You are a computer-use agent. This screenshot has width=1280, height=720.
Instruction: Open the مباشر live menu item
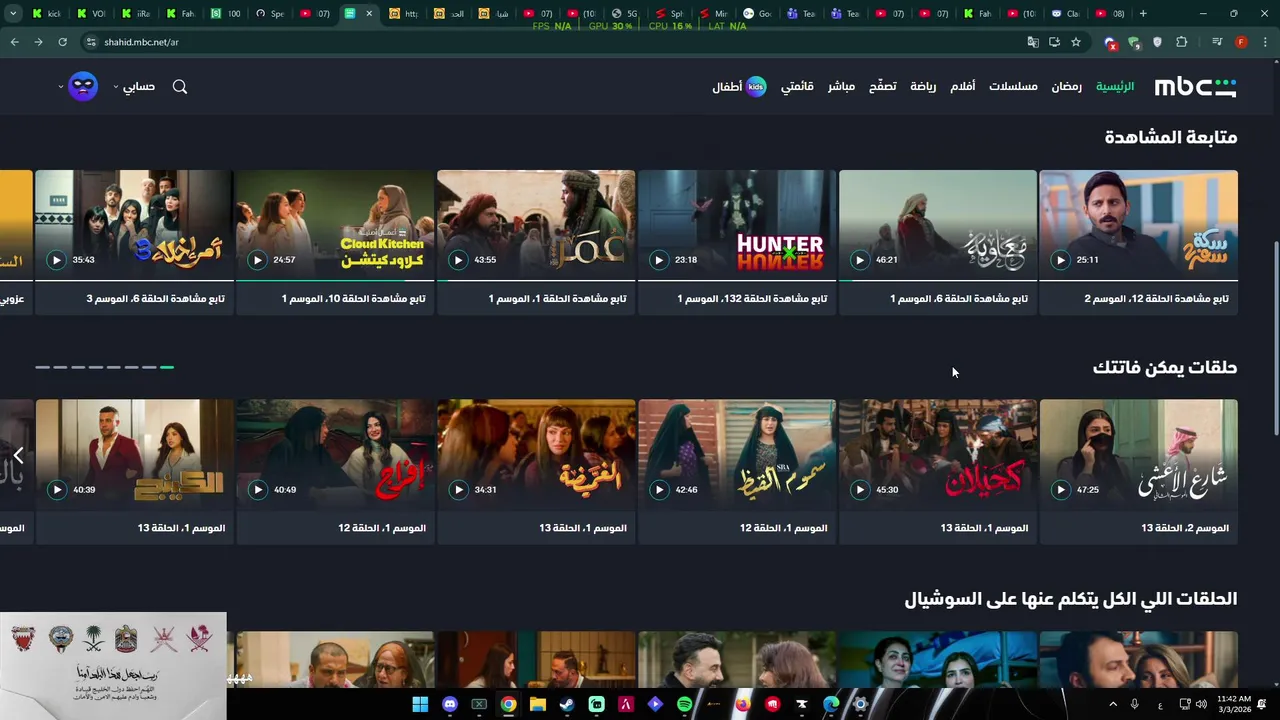coord(841,87)
